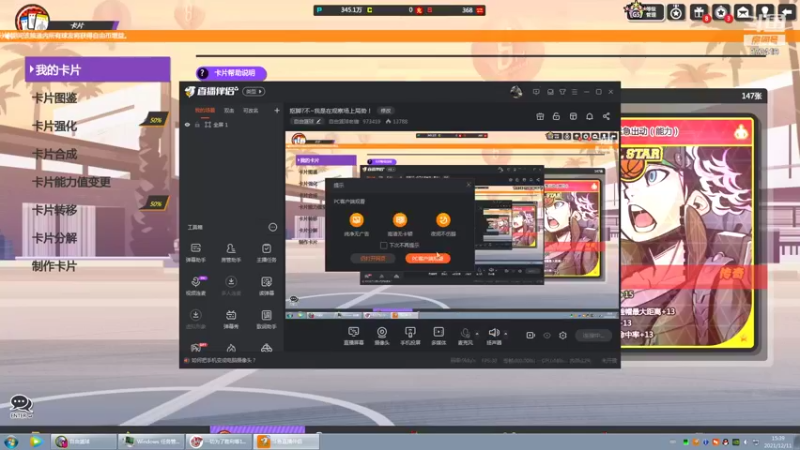Expand microphone options arrow
The image size is (800, 450).
pyautogui.click(x=477, y=334)
